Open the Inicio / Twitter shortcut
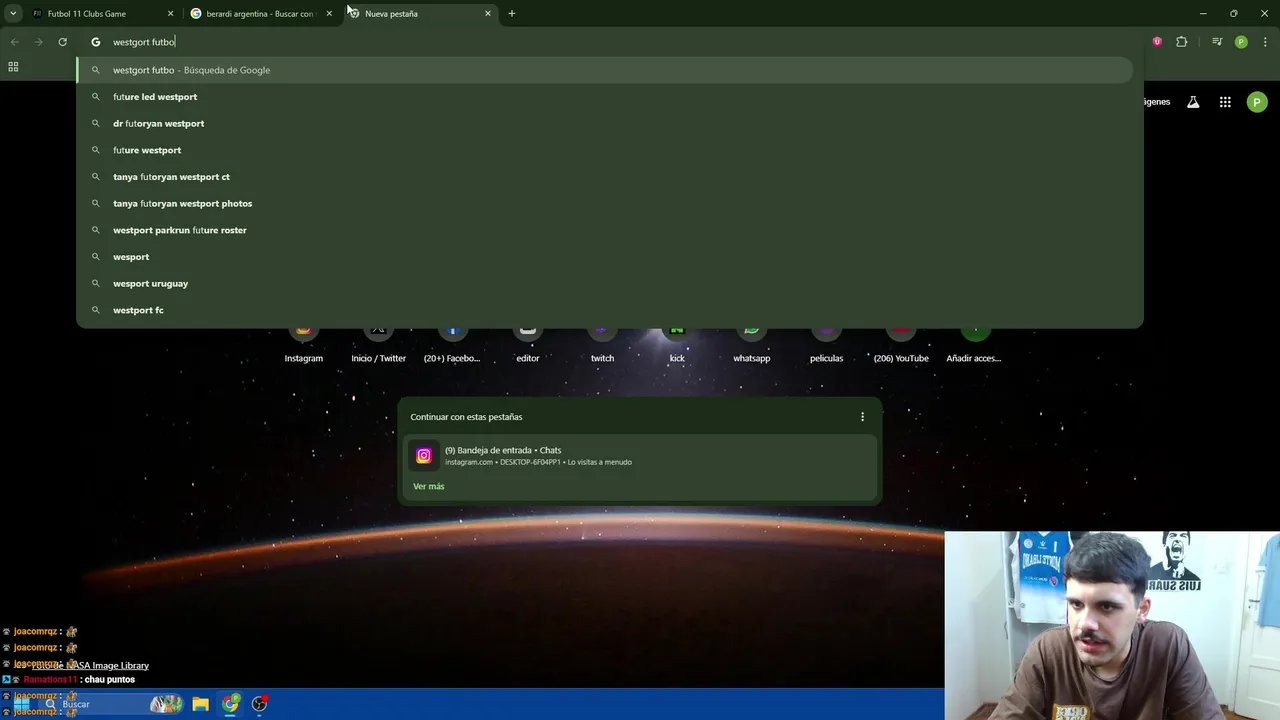 (x=378, y=345)
